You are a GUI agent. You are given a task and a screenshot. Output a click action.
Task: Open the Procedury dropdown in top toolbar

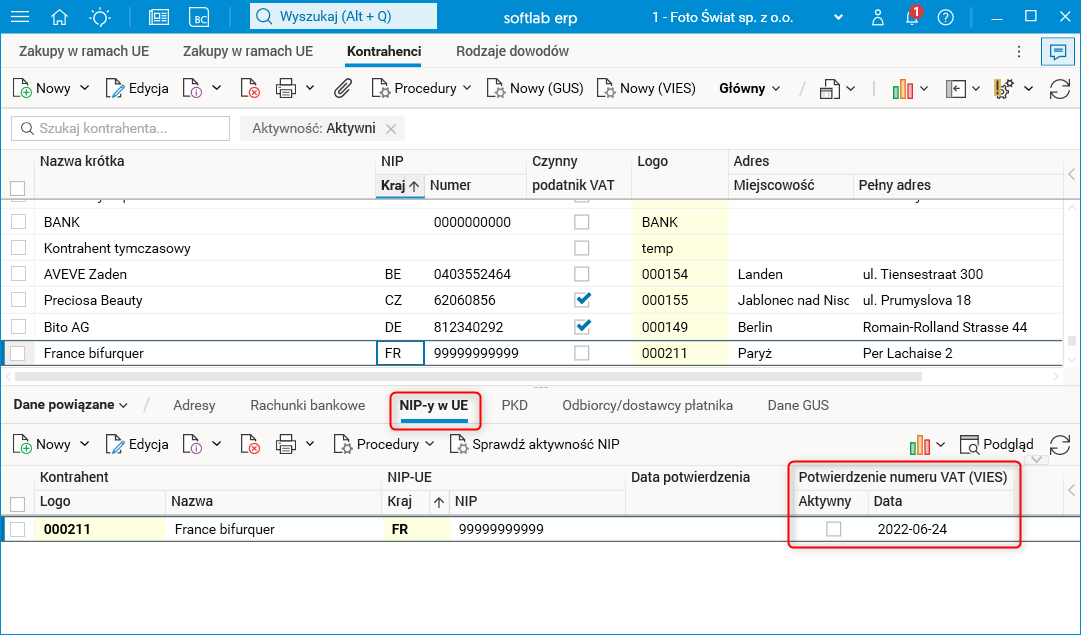[421, 89]
